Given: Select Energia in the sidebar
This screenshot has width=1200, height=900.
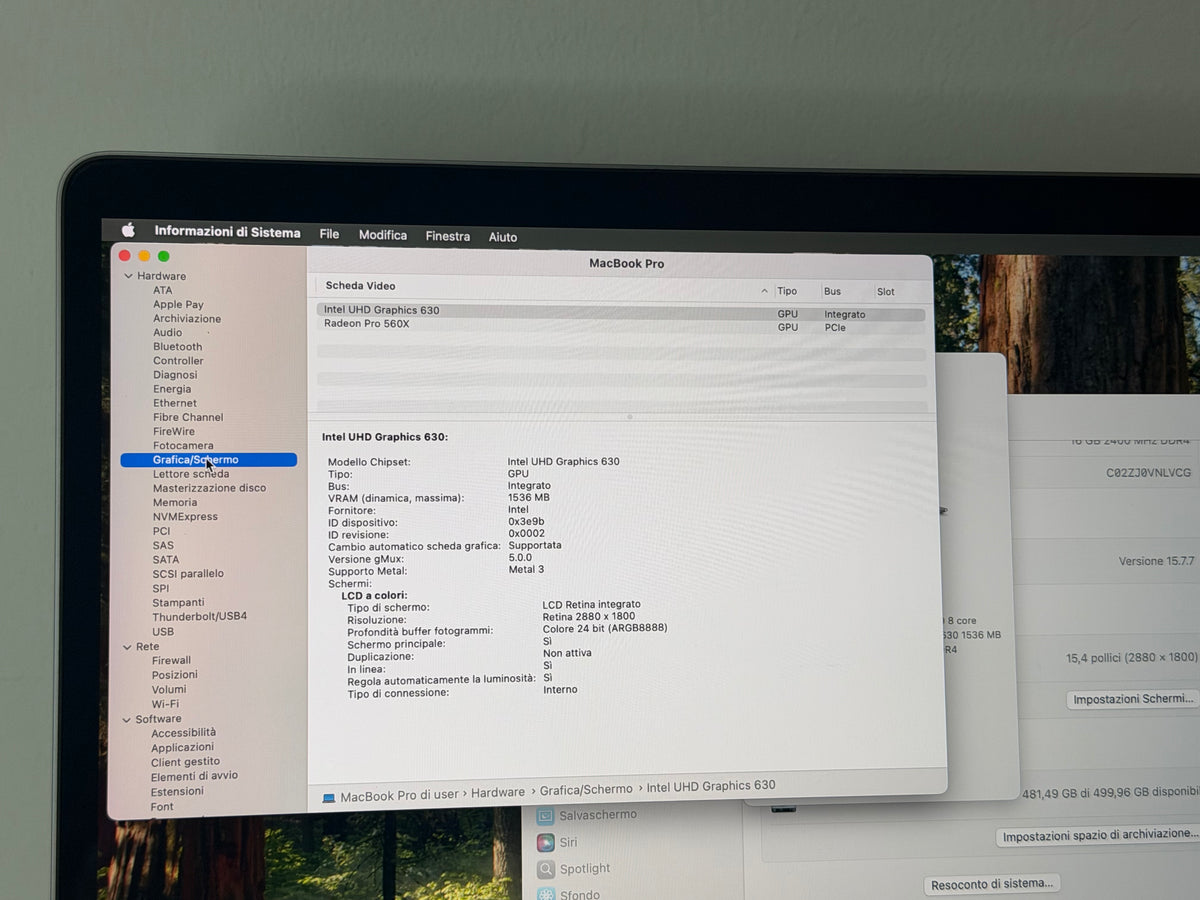Looking at the screenshot, I should pos(172,389).
